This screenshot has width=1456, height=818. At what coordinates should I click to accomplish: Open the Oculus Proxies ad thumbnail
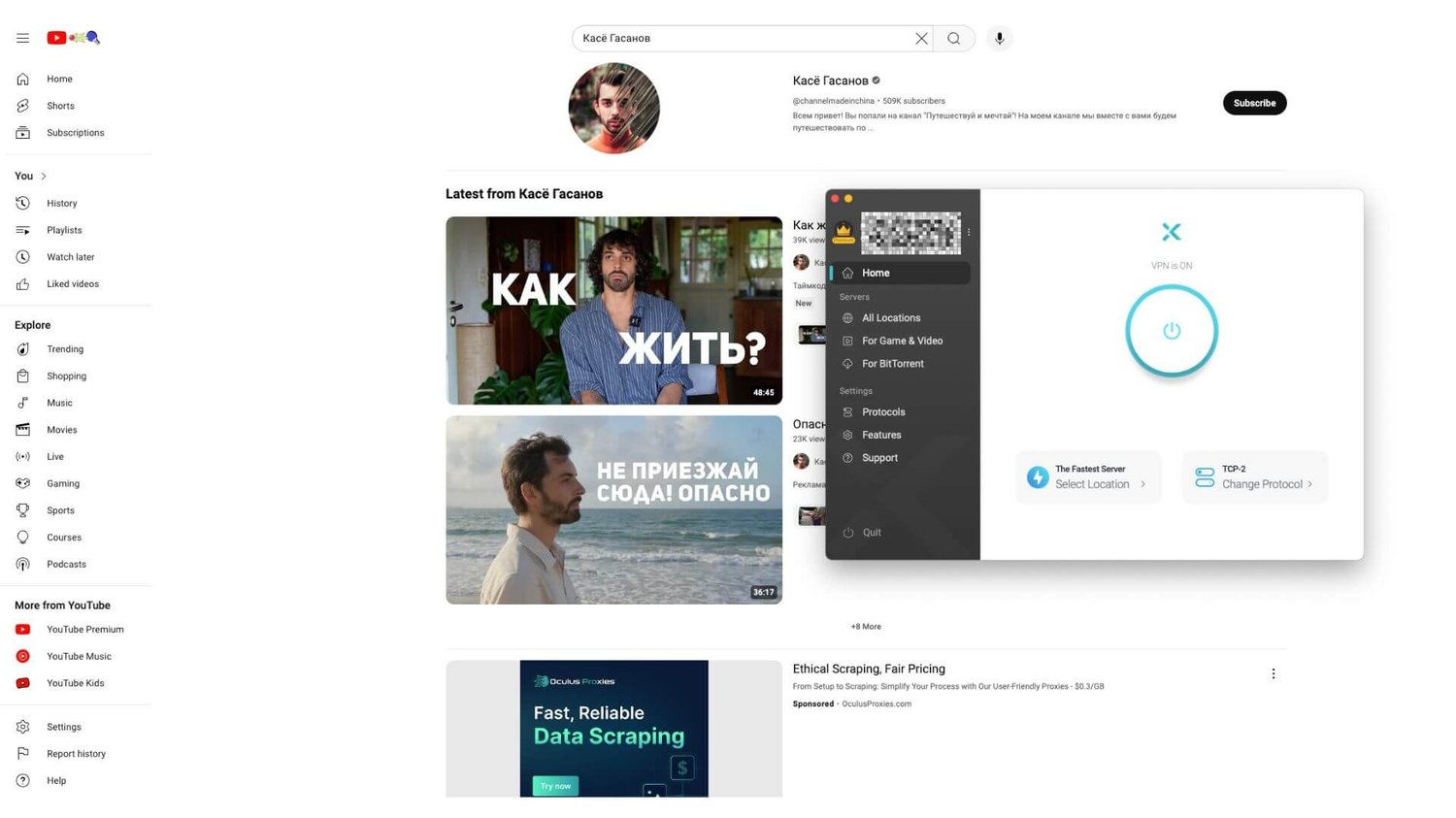pos(613,729)
